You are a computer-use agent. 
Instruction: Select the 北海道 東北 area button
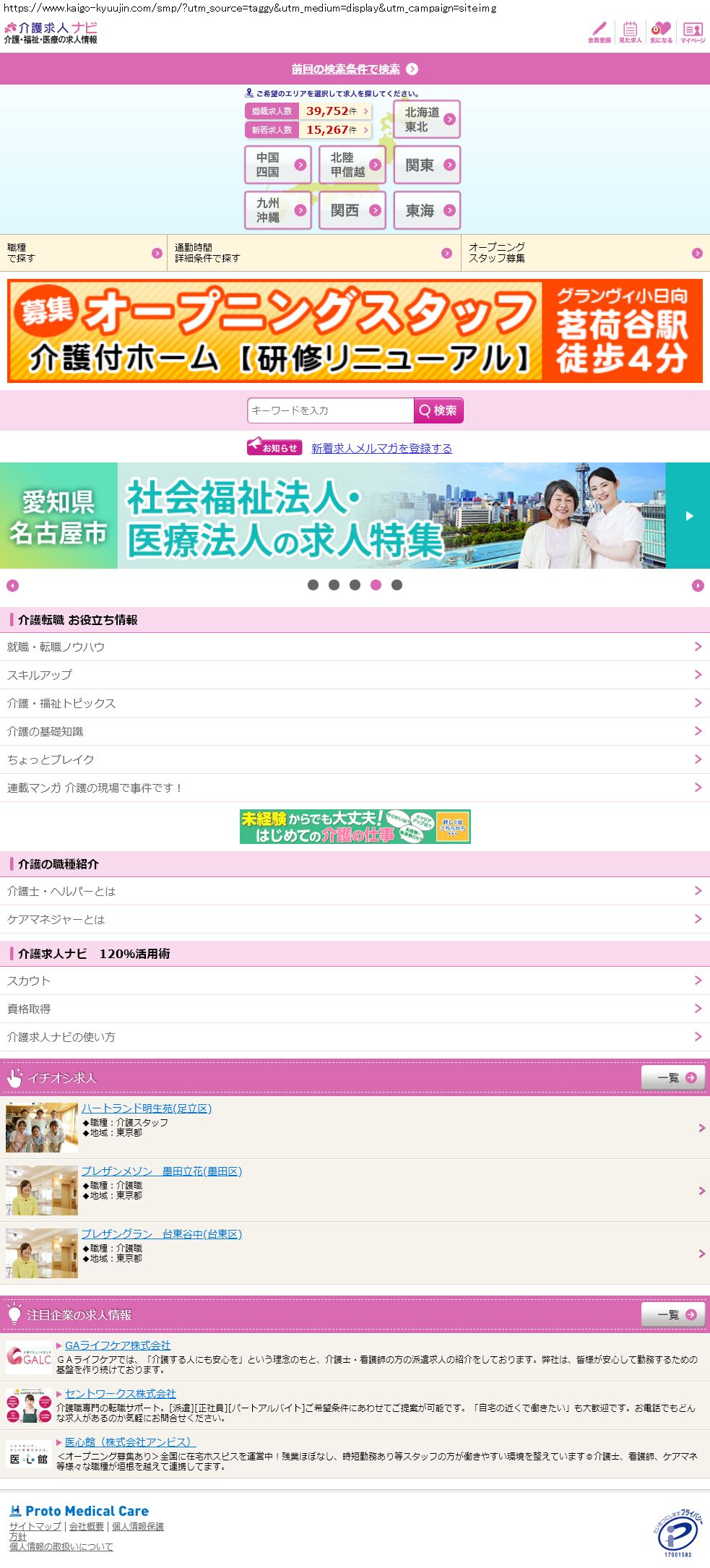(x=427, y=119)
